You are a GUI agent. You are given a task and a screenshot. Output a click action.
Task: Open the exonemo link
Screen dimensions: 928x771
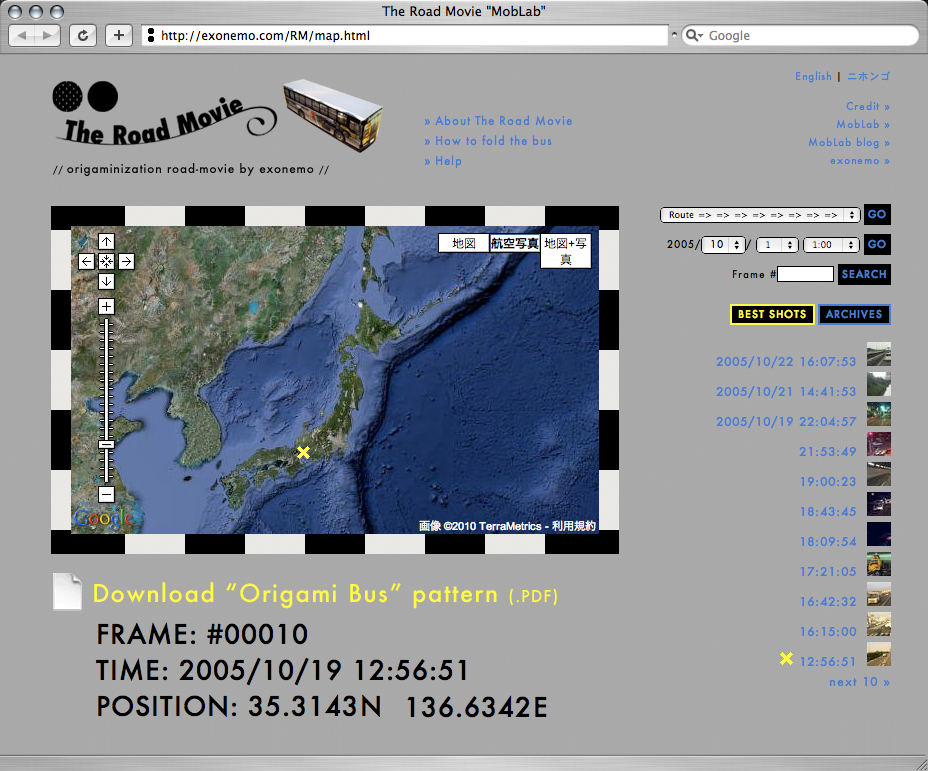860,161
